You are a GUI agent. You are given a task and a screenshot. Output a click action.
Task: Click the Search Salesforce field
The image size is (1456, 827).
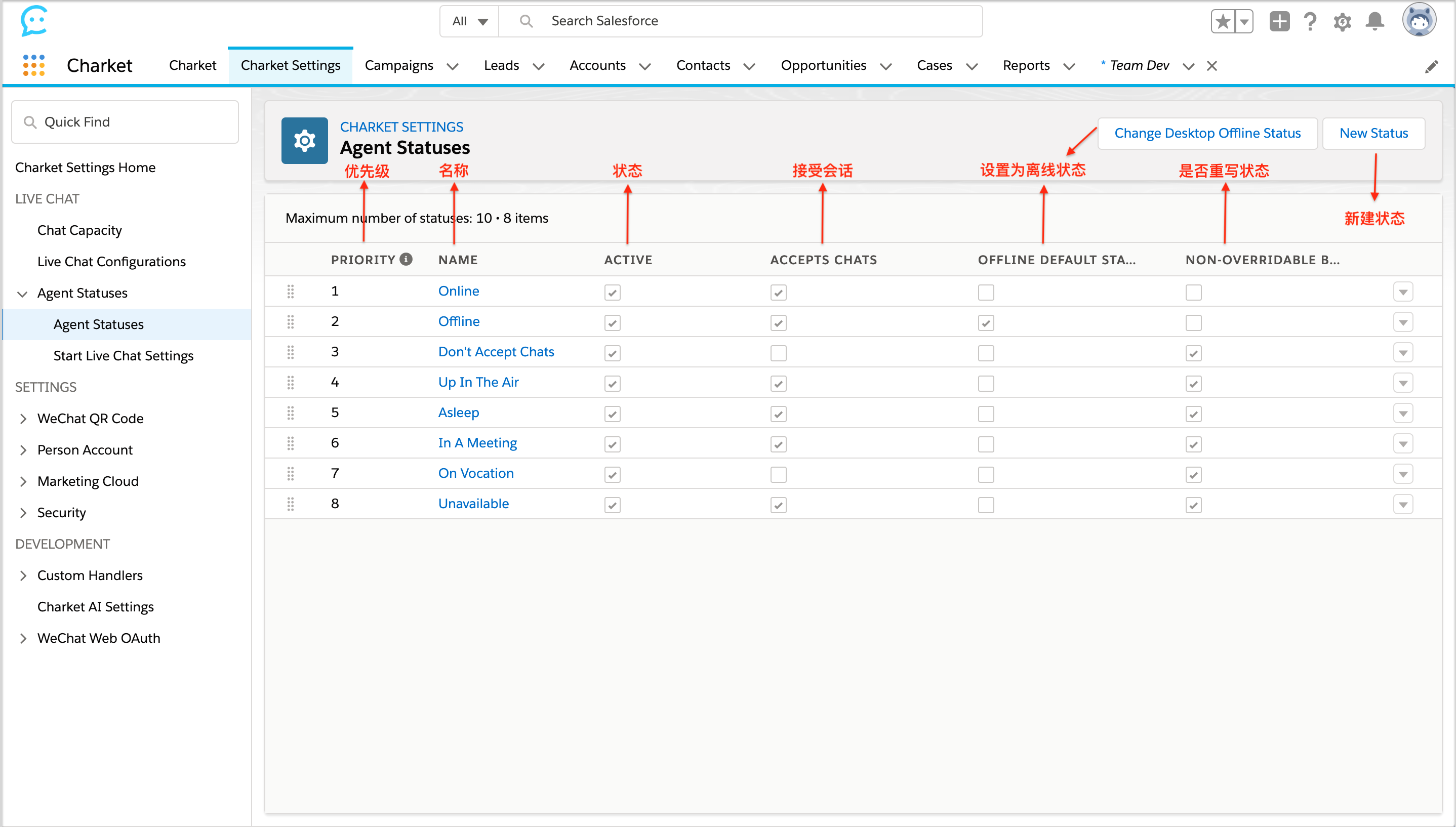pyautogui.click(x=740, y=22)
